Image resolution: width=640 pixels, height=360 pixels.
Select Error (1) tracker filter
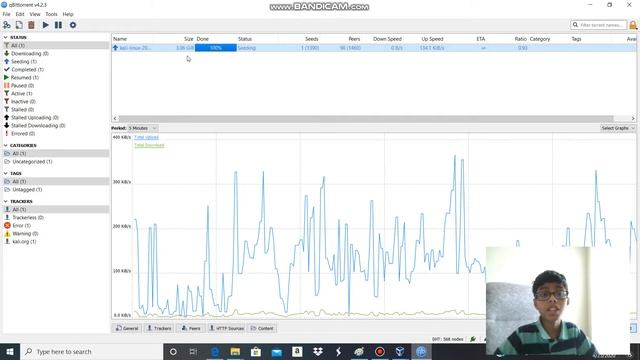[x=21, y=226]
